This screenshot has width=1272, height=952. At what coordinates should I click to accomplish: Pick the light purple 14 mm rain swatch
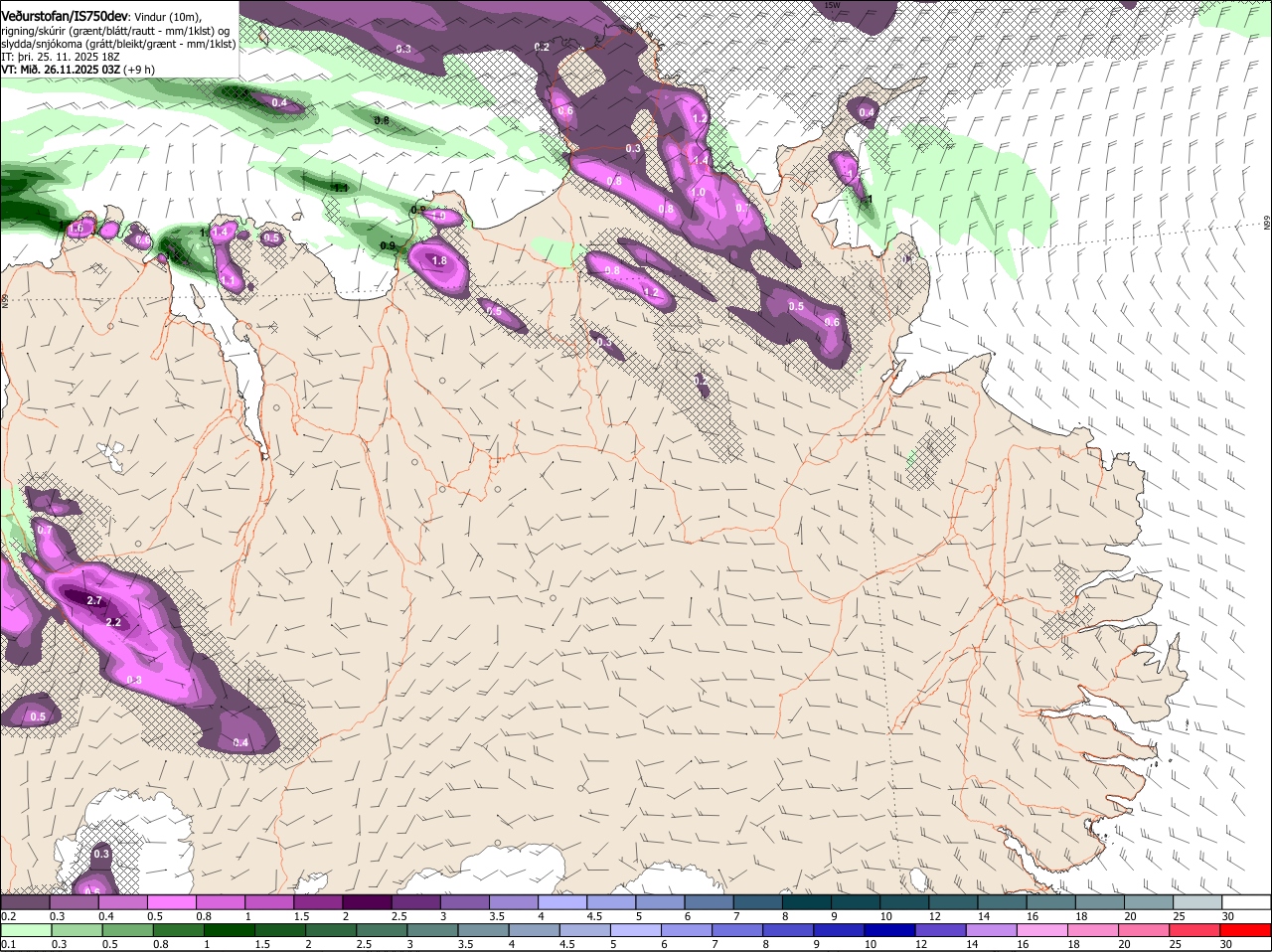[x=992, y=930]
